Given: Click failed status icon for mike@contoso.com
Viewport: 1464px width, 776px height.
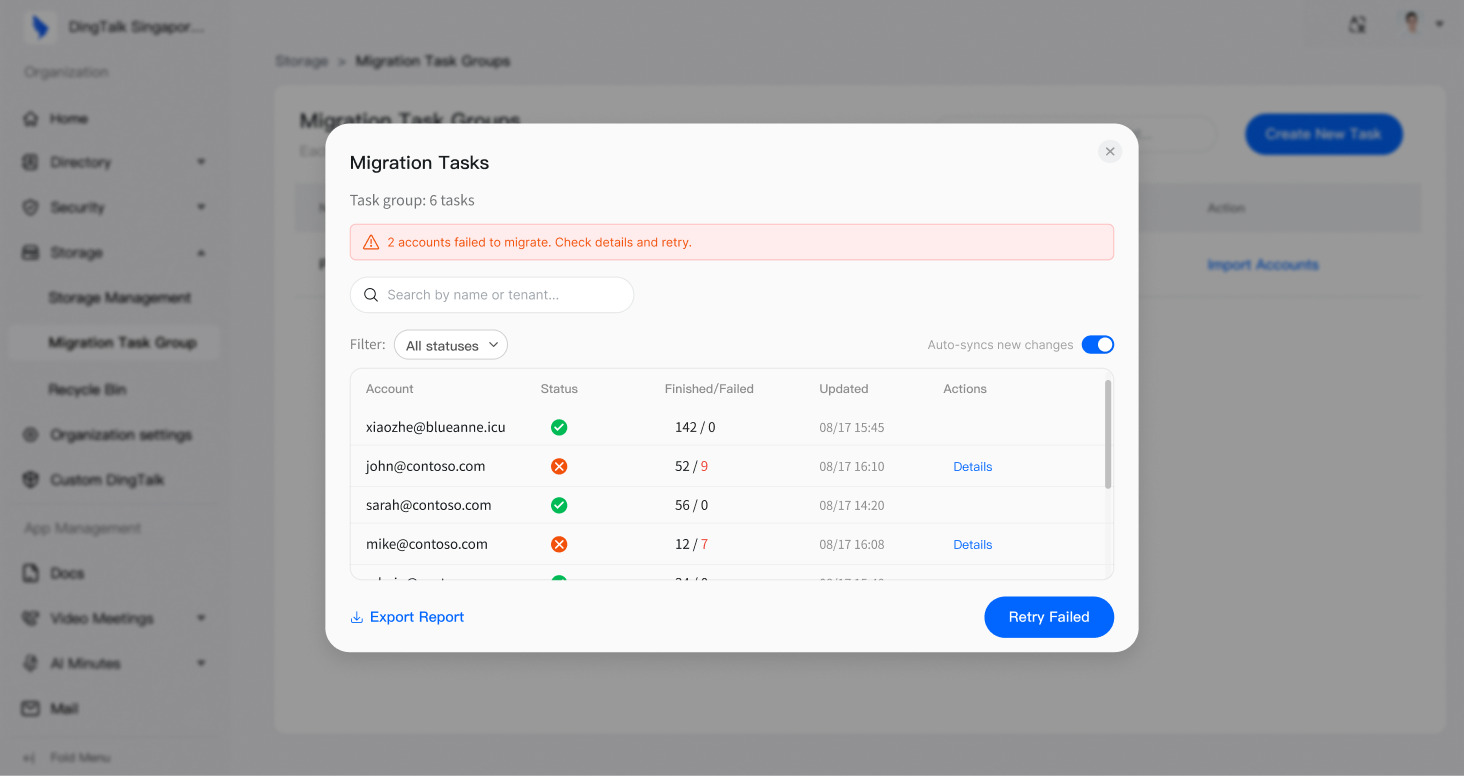Looking at the screenshot, I should pos(559,544).
